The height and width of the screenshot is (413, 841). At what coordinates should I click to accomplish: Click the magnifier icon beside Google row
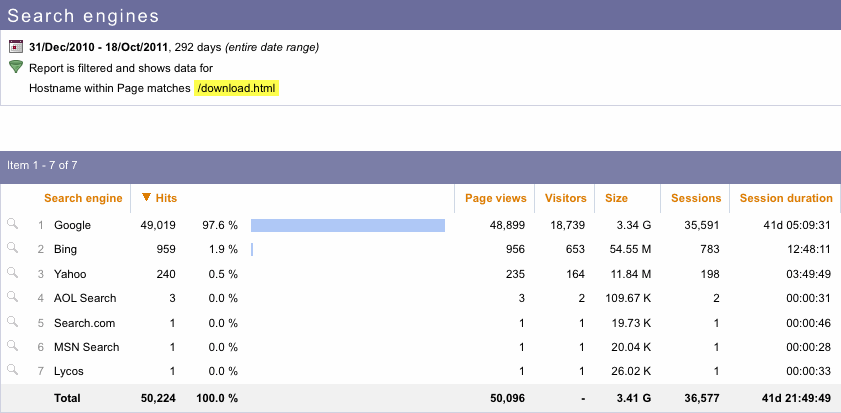[12, 225]
